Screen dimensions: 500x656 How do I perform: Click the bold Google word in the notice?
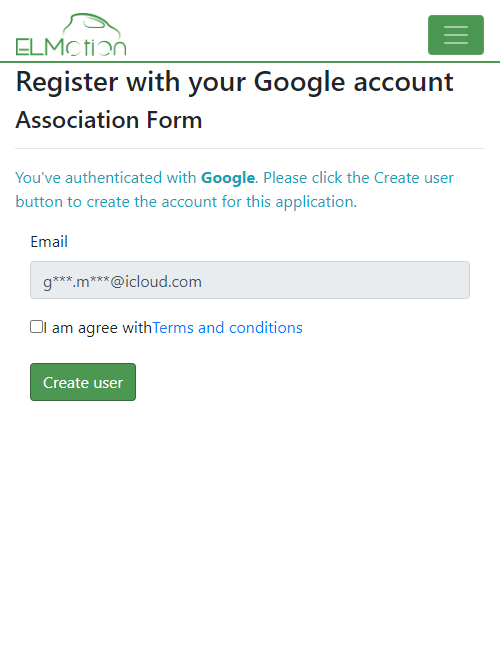(x=228, y=178)
